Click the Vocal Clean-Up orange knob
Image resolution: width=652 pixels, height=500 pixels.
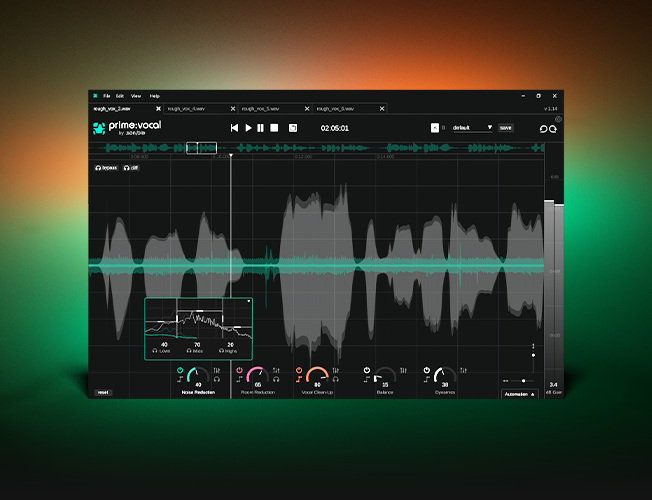[x=317, y=374]
